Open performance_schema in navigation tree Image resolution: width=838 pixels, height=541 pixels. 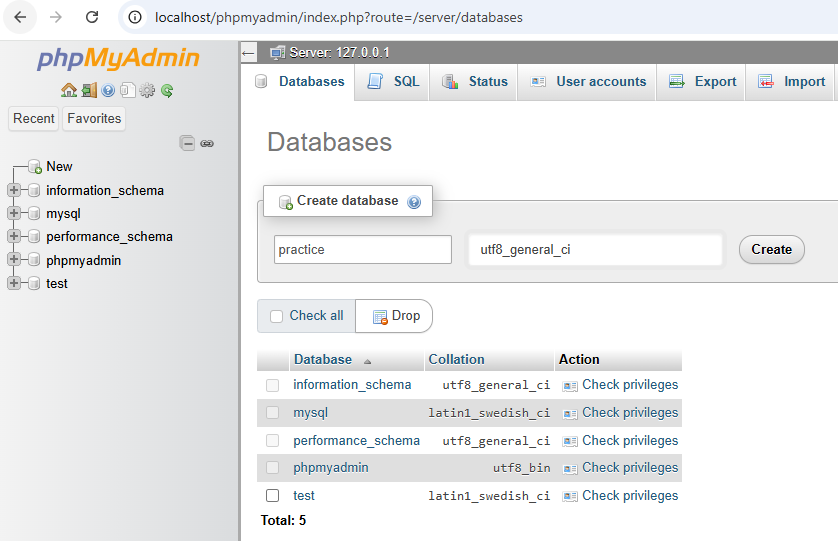(110, 236)
